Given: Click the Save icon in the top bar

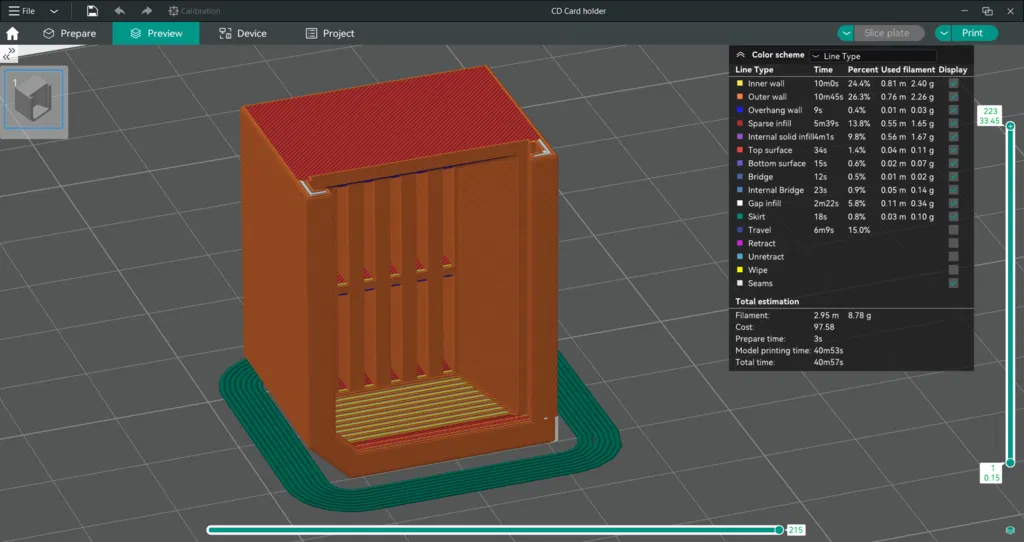Looking at the screenshot, I should pos(92,11).
